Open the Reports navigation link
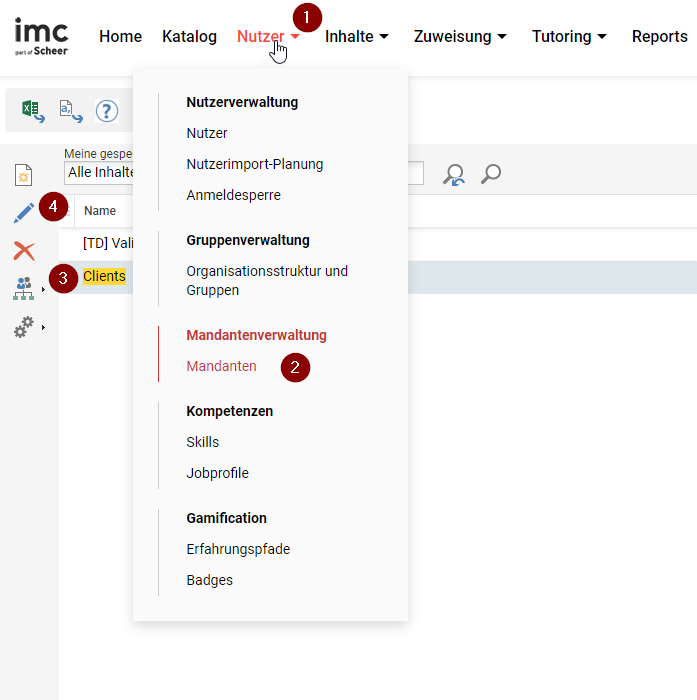The image size is (697, 700). (659, 37)
